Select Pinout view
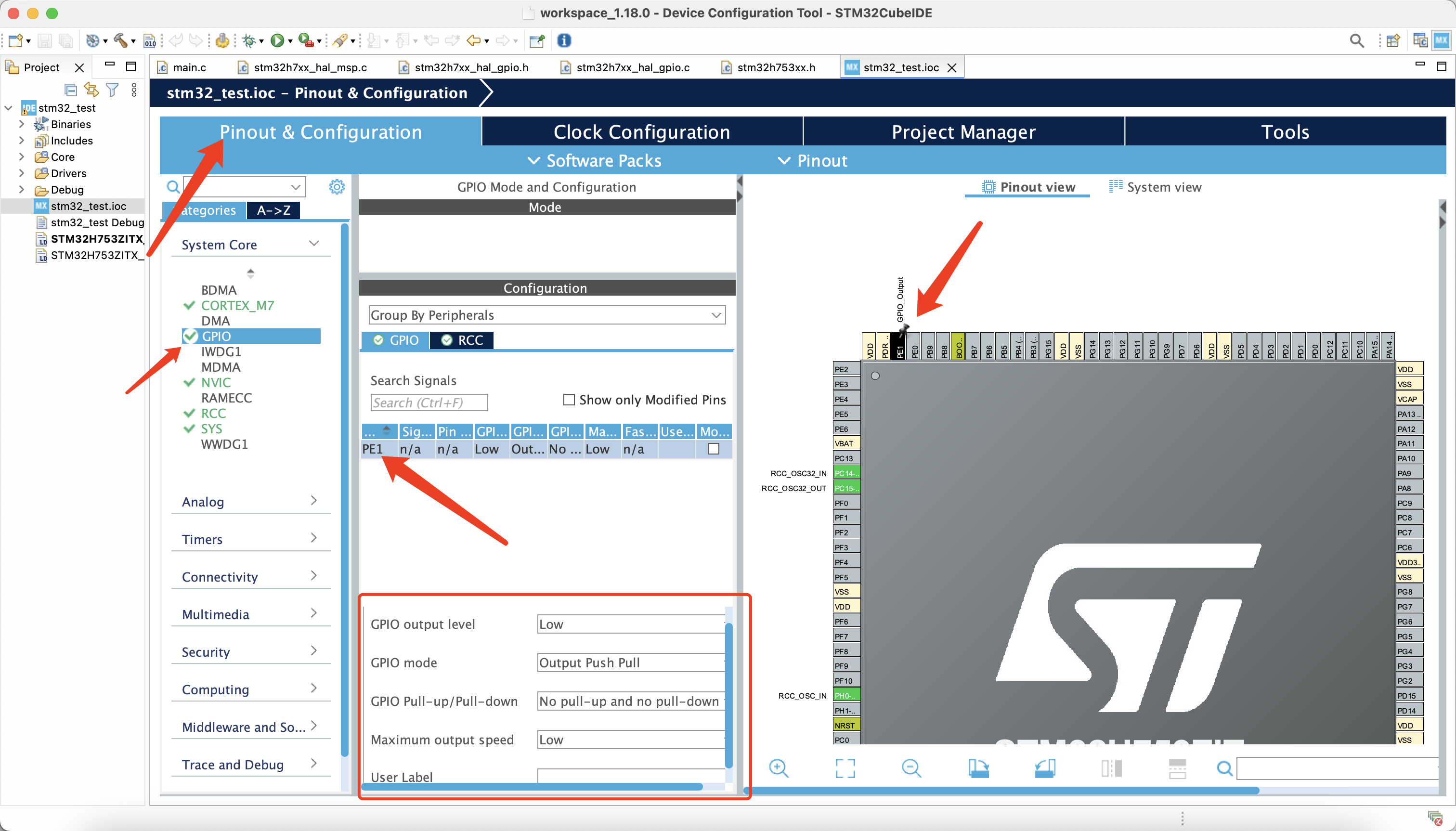 click(1028, 187)
